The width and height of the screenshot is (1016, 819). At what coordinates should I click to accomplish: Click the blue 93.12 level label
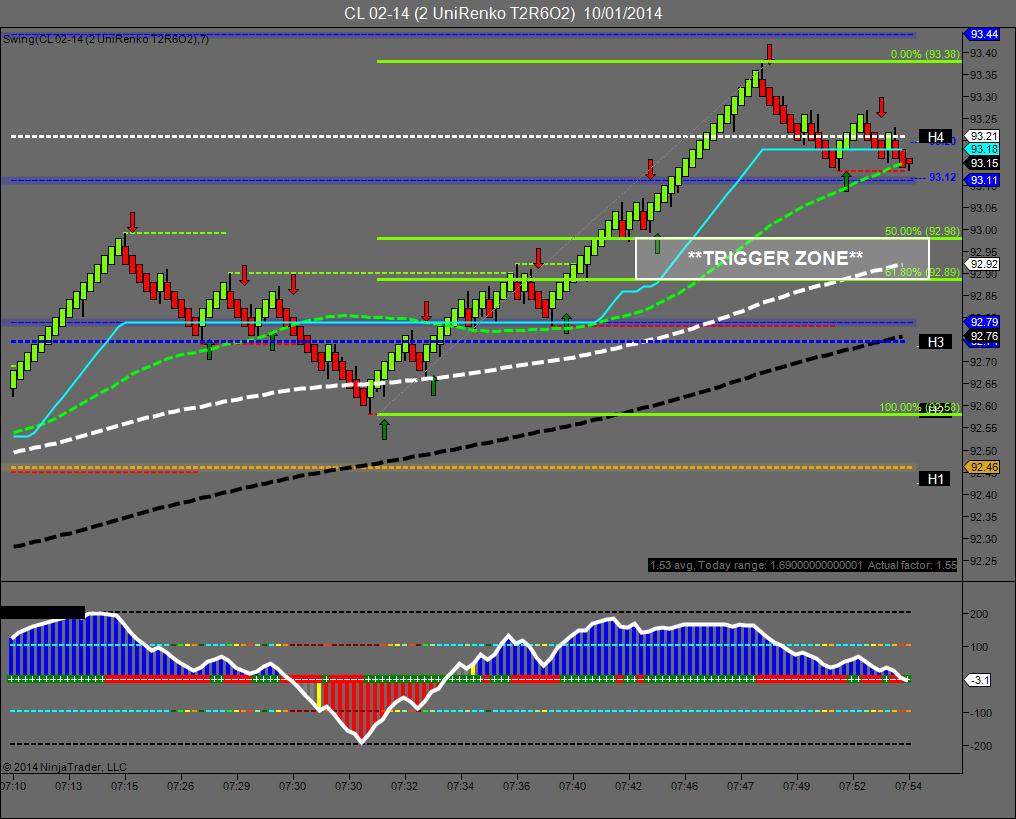942,177
